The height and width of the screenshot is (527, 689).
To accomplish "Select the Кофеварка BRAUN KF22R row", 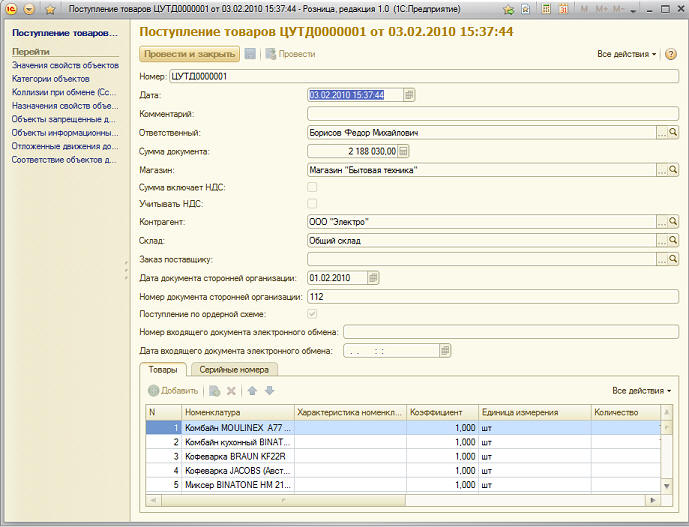I will (403, 456).
